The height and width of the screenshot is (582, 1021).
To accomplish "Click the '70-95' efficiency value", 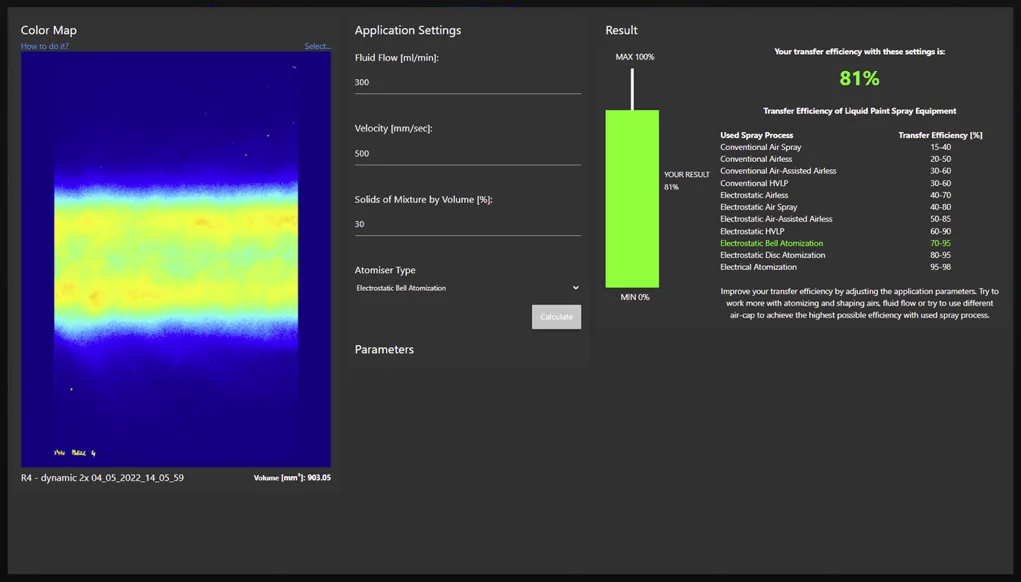I will pos(940,243).
